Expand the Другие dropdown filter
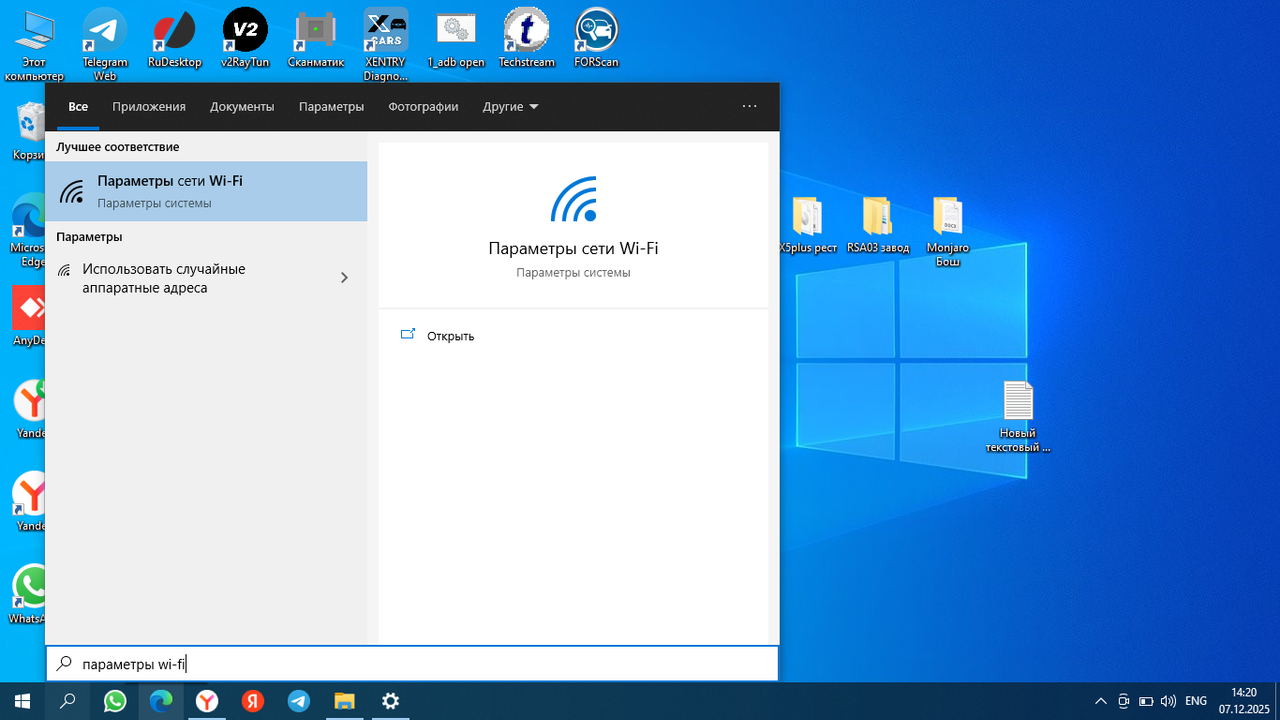 point(510,107)
